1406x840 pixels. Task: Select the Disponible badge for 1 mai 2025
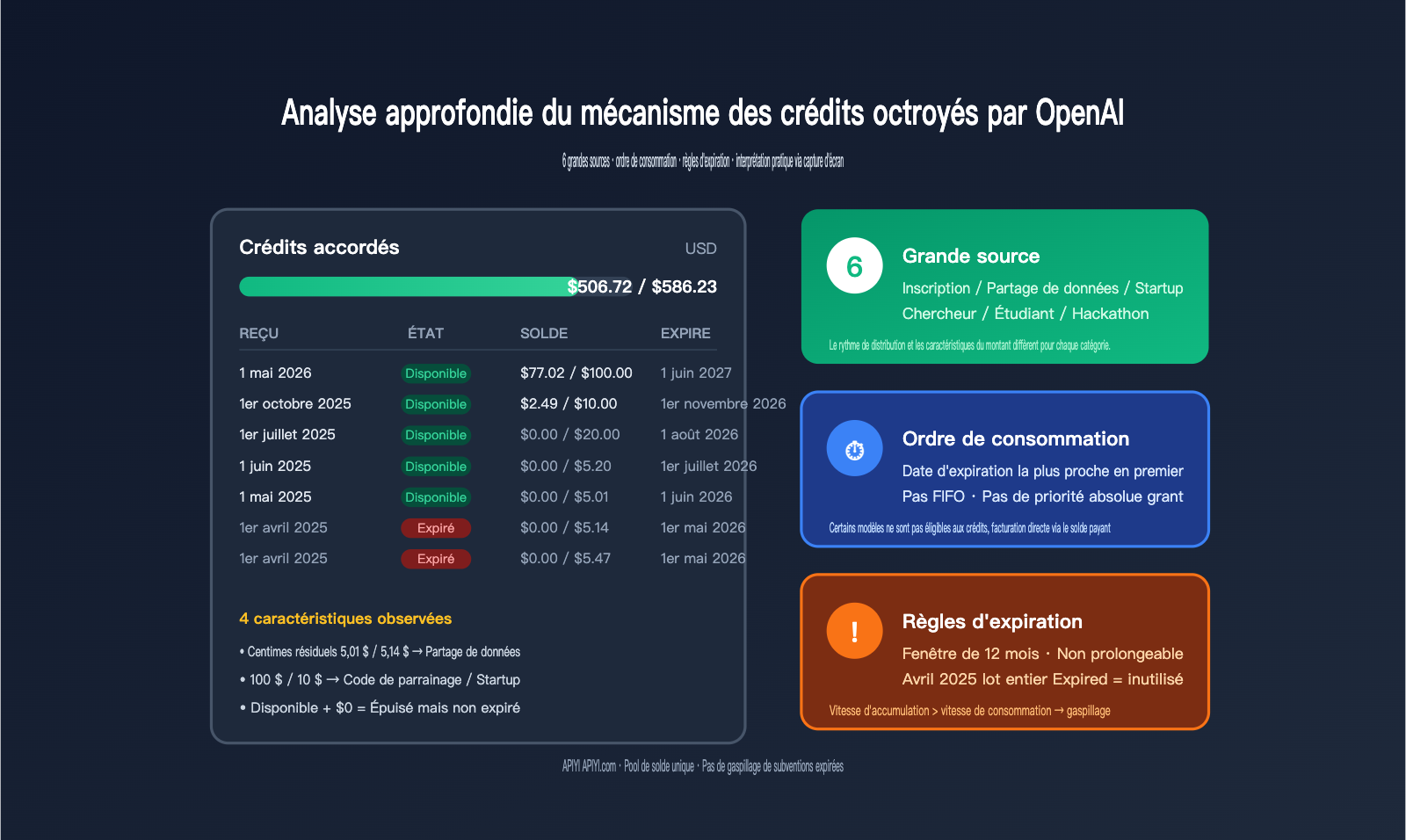click(436, 497)
